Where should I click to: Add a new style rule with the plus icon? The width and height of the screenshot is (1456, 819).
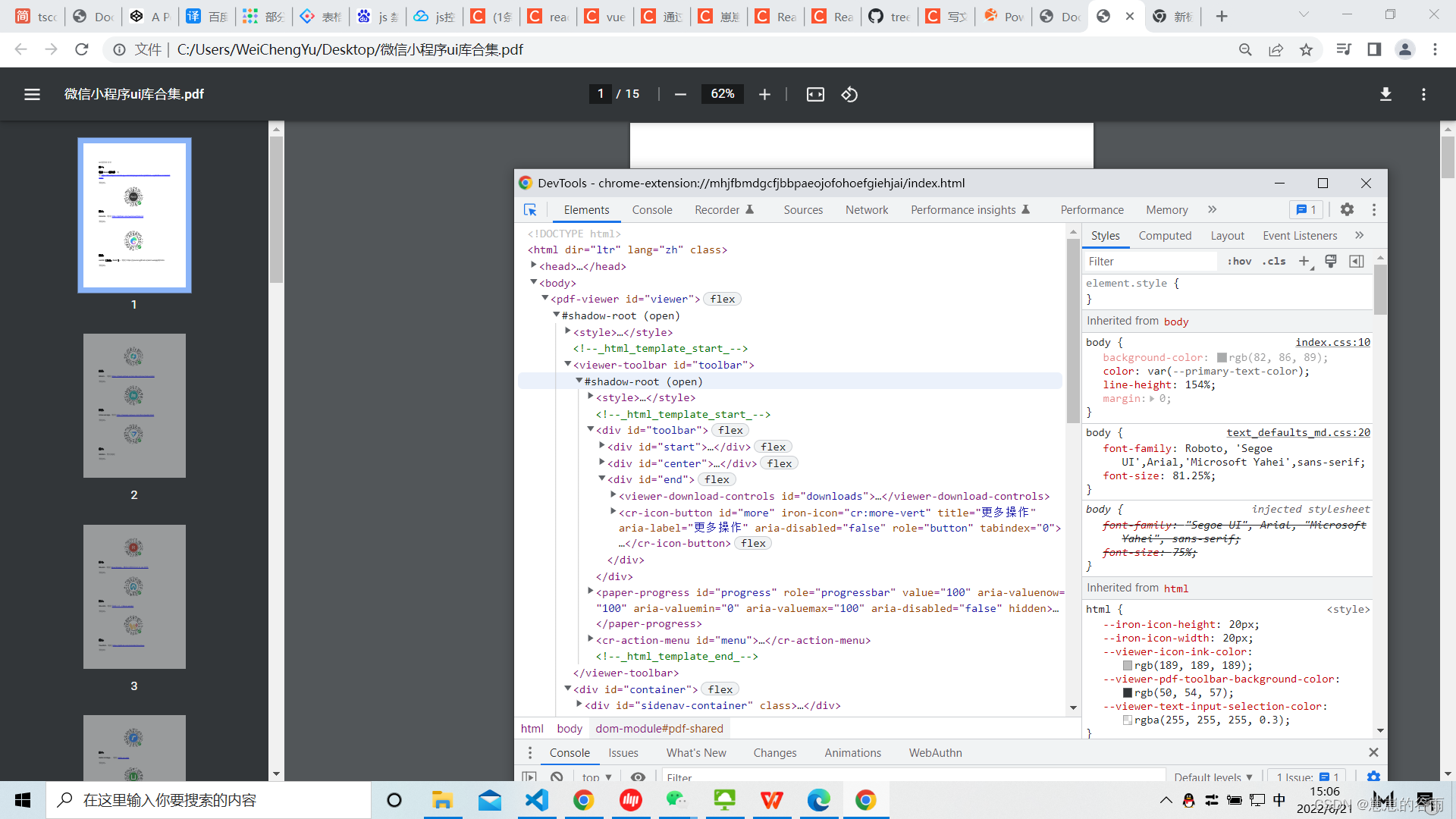[1304, 261]
